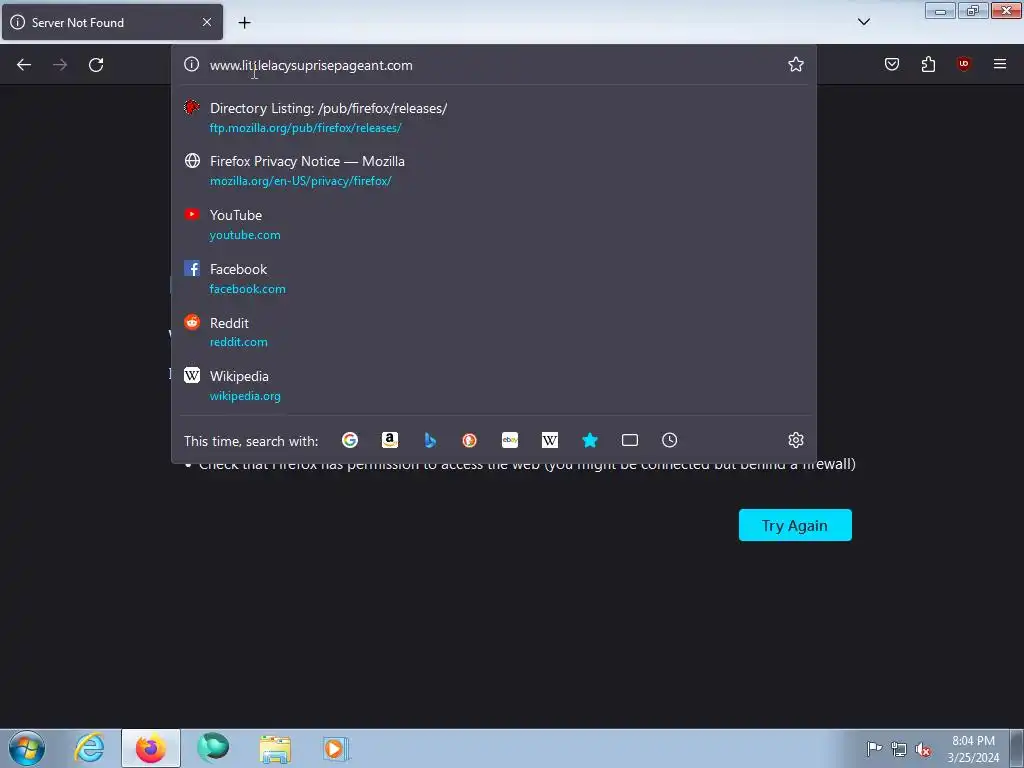Reload the current page

click(x=96, y=65)
